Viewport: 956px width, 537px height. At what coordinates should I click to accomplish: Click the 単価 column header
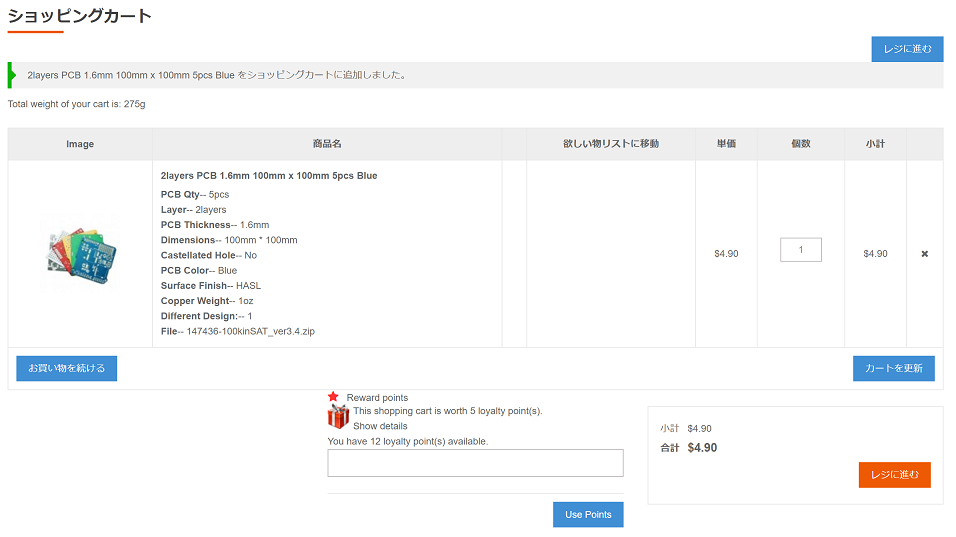pyautogui.click(x=726, y=144)
